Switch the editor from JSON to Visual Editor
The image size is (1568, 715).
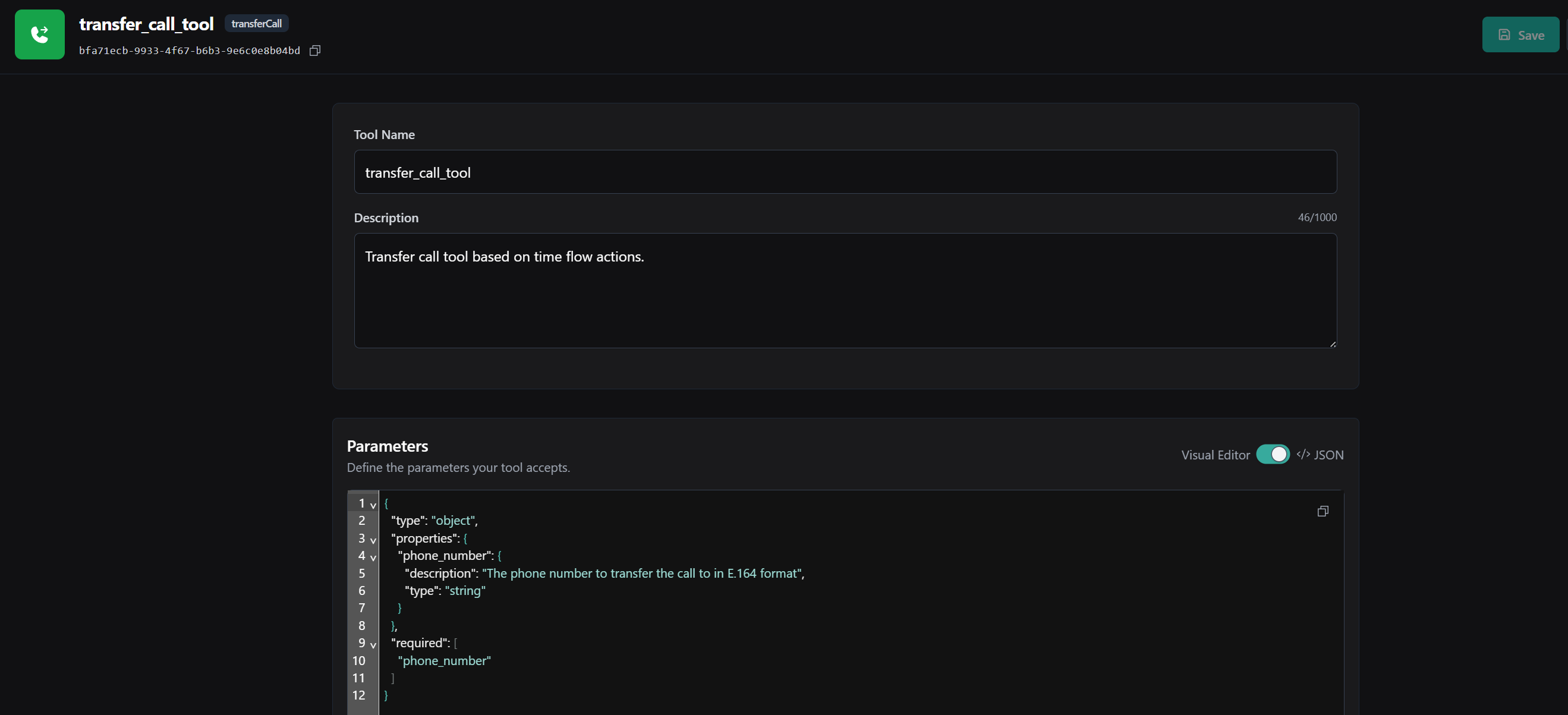[x=1273, y=454]
